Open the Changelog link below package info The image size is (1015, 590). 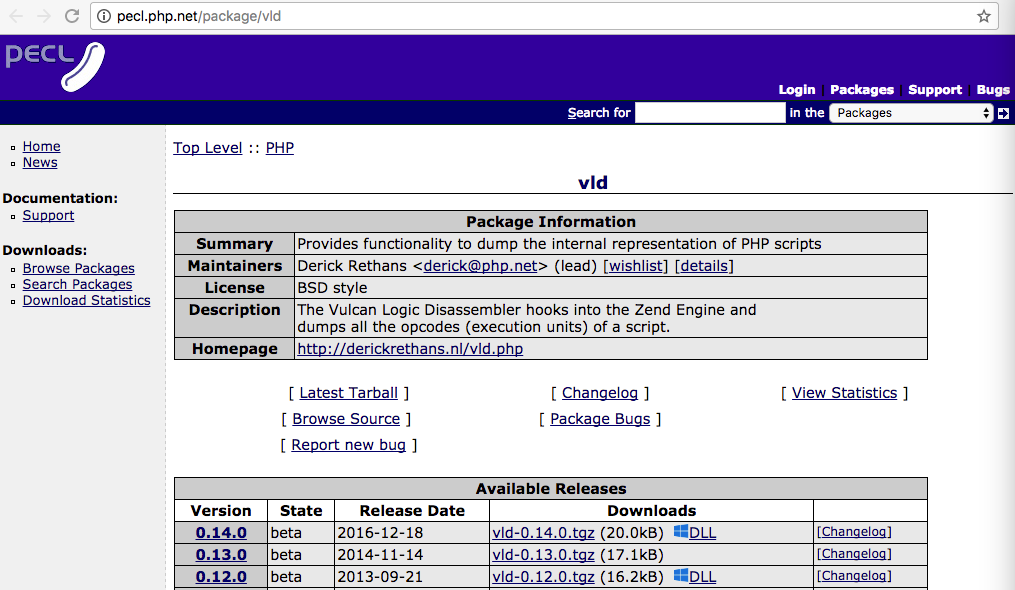pos(600,393)
